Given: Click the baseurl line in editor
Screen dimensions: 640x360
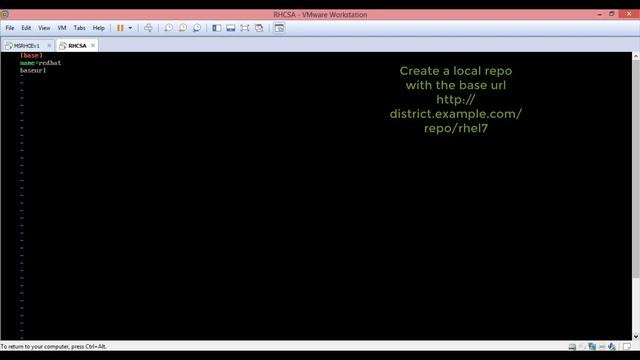Looking at the screenshot, I should (x=33, y=71).
